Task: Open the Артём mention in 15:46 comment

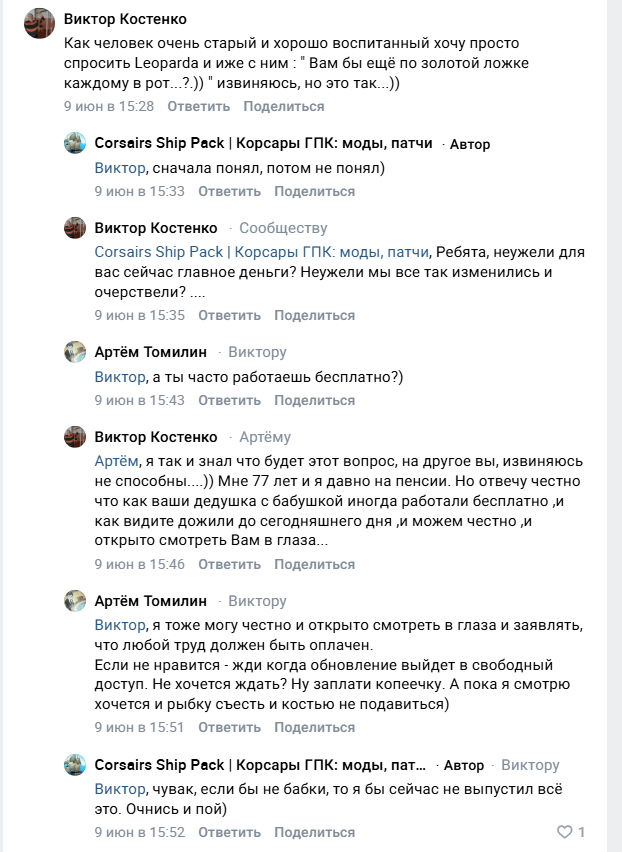Action: [116, 461]
